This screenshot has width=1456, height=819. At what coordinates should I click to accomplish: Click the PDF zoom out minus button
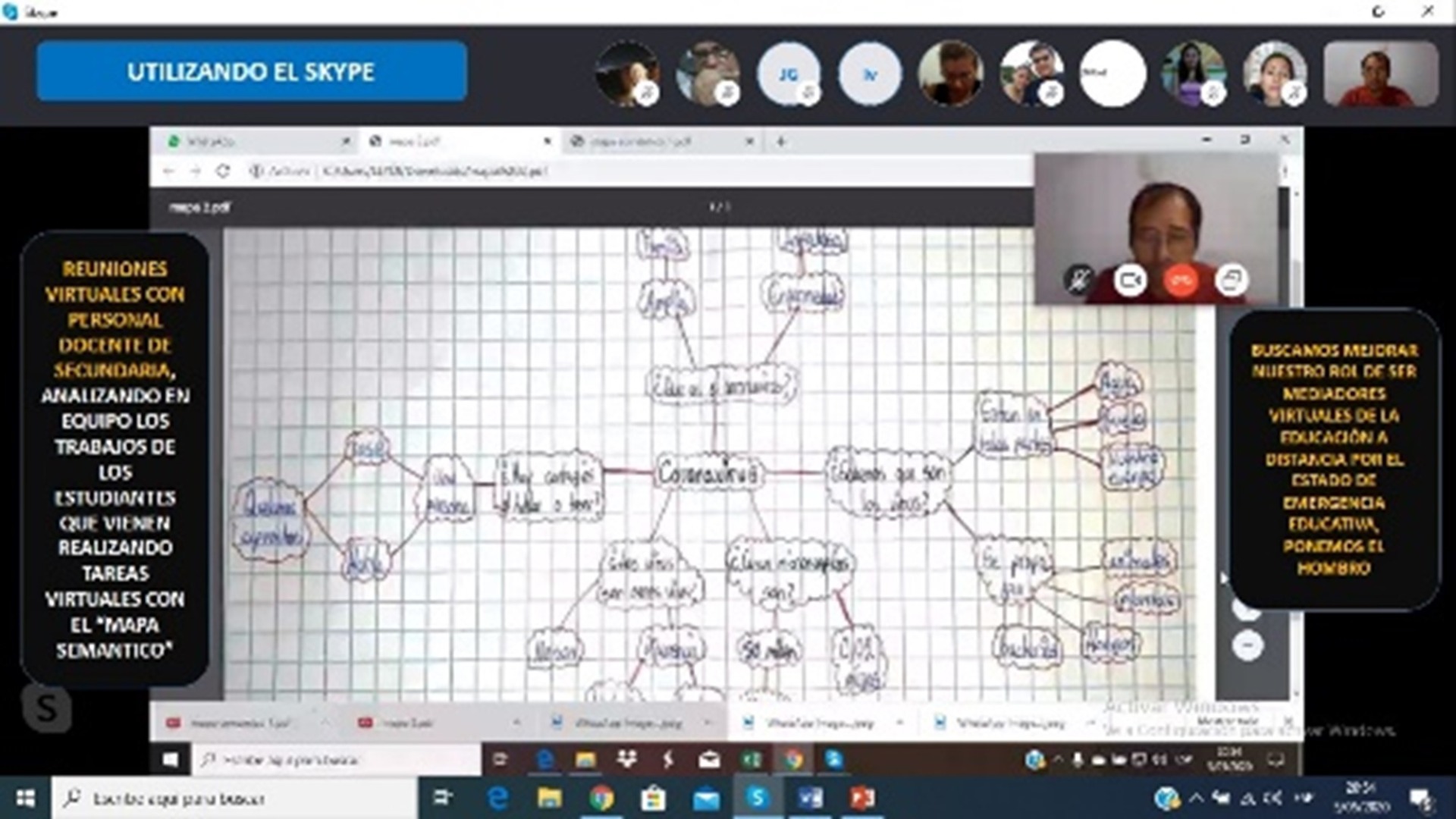point(1247,645)
